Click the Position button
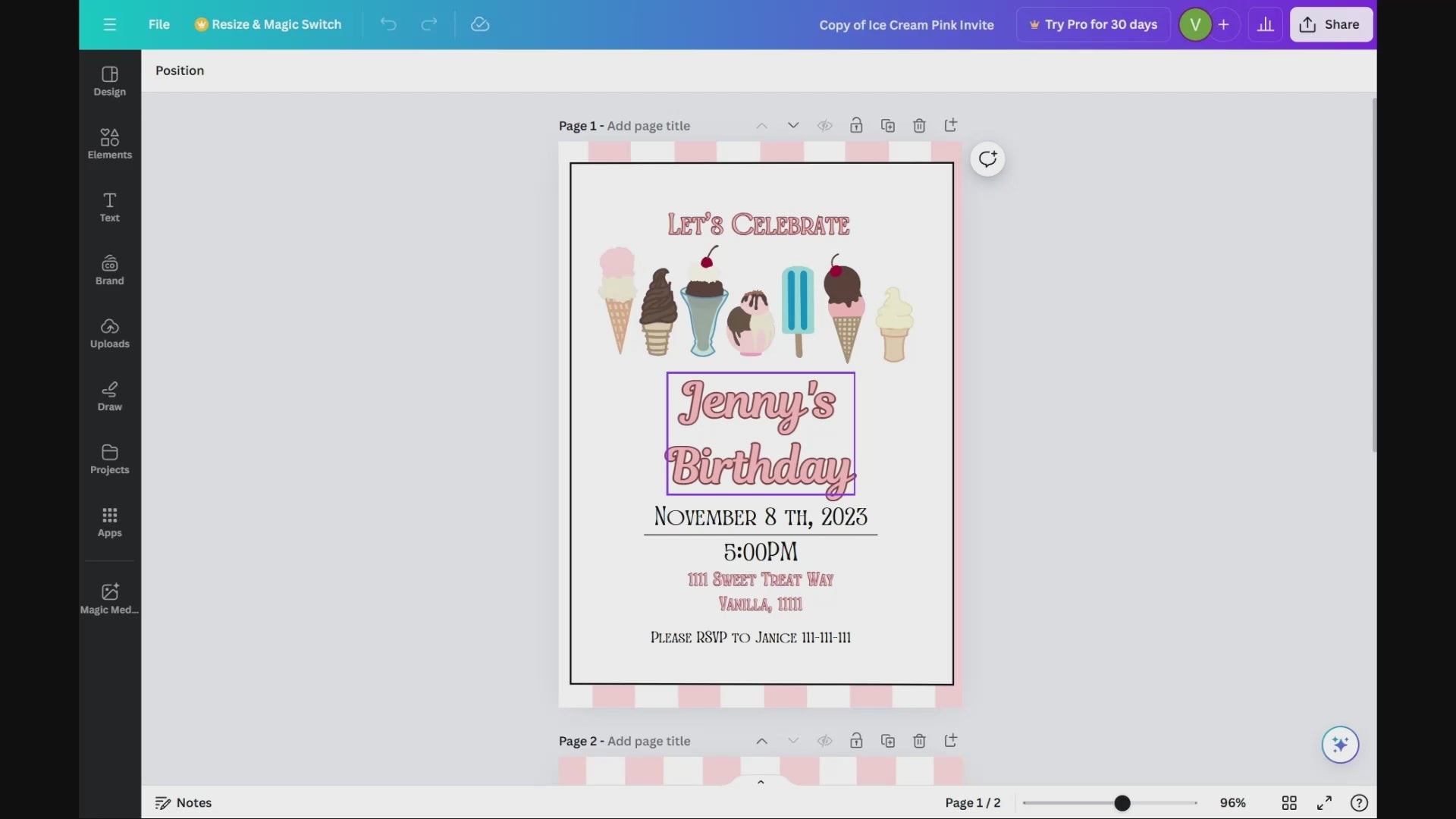 (180, 71)
